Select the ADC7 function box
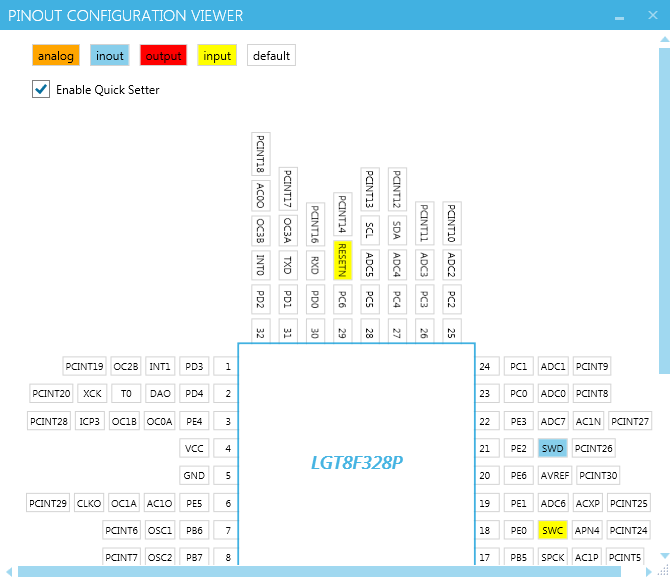 click(552, 421)
